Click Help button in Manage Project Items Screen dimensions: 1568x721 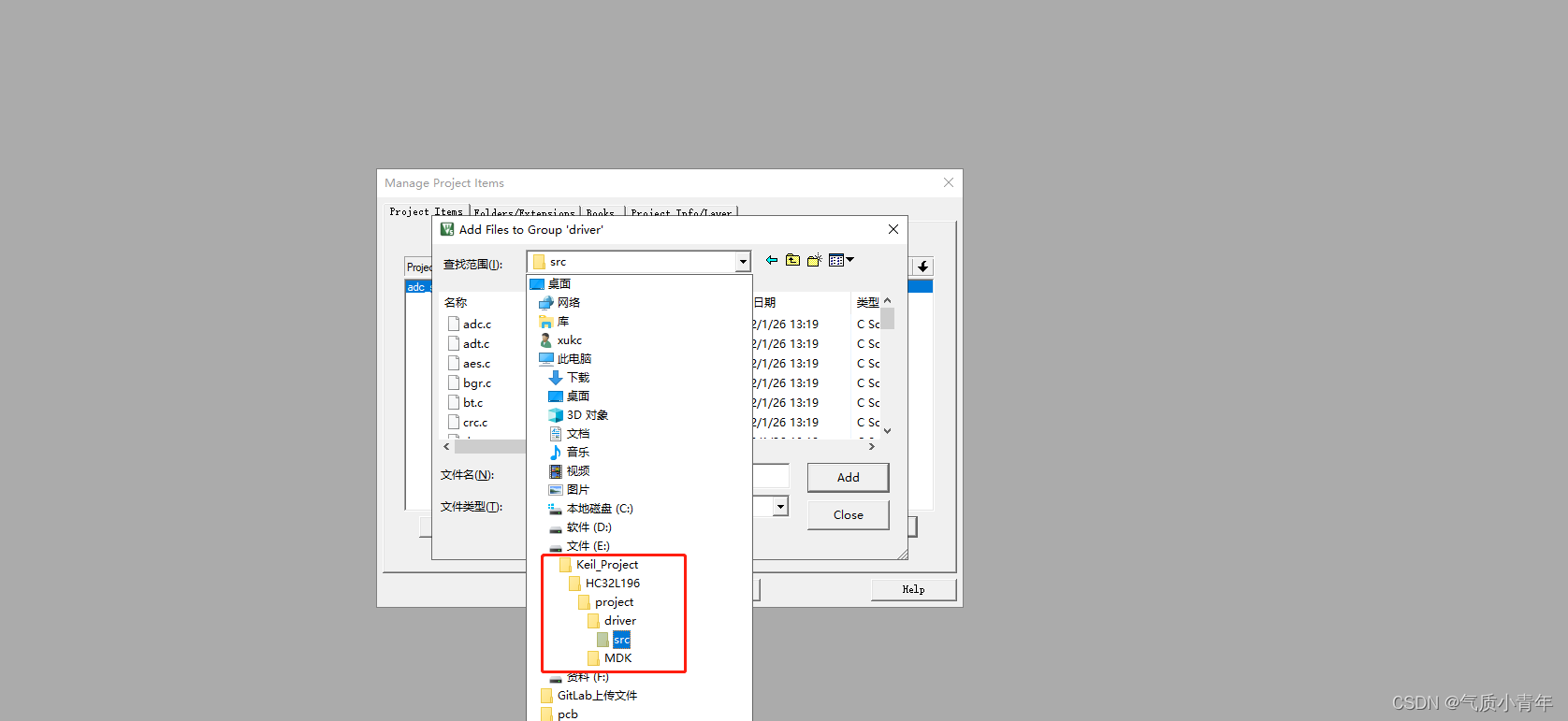point(913,589)
